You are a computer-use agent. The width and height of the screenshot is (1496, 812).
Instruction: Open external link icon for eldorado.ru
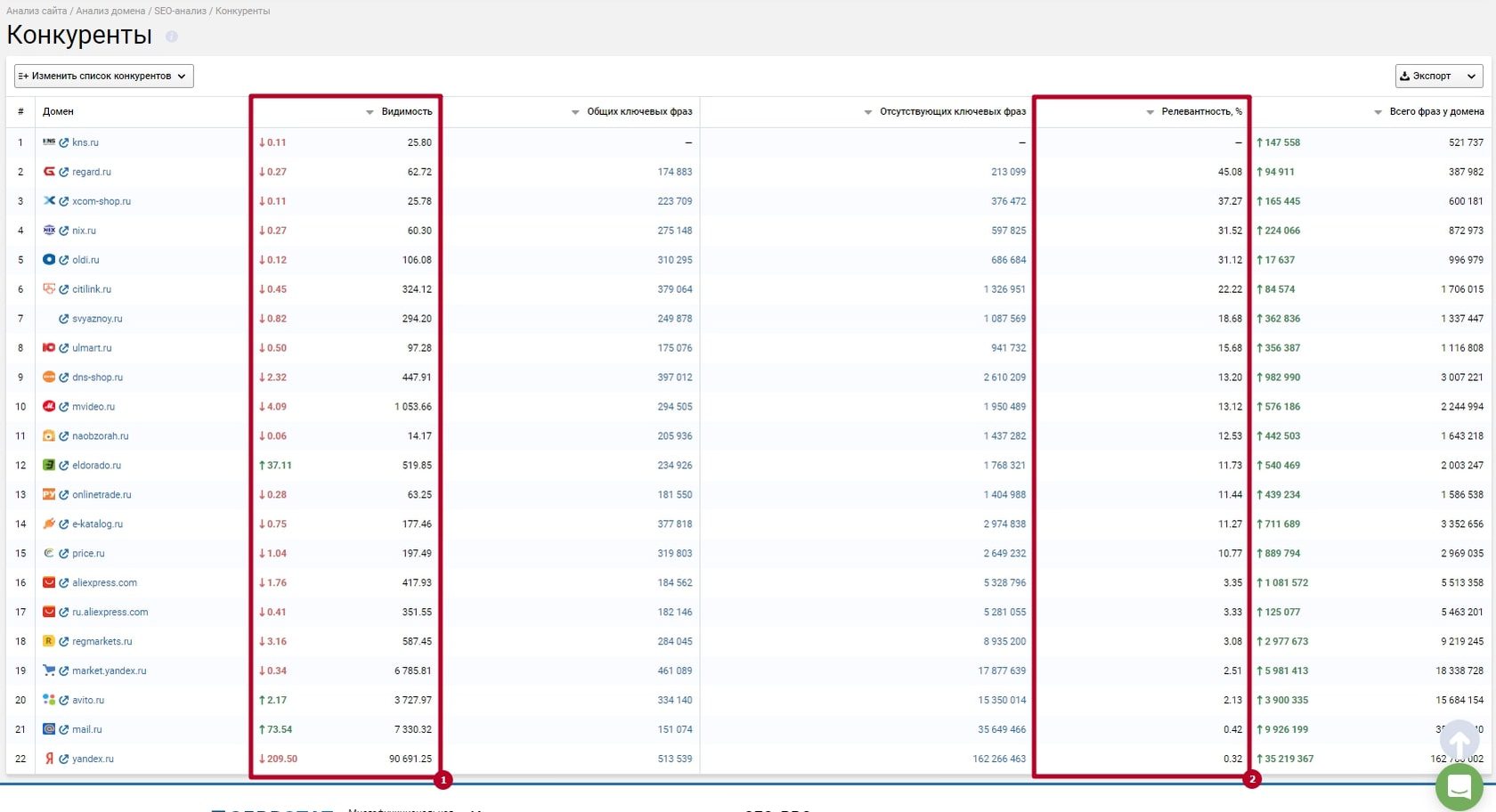pyautogui.click(x=64, y=466)
